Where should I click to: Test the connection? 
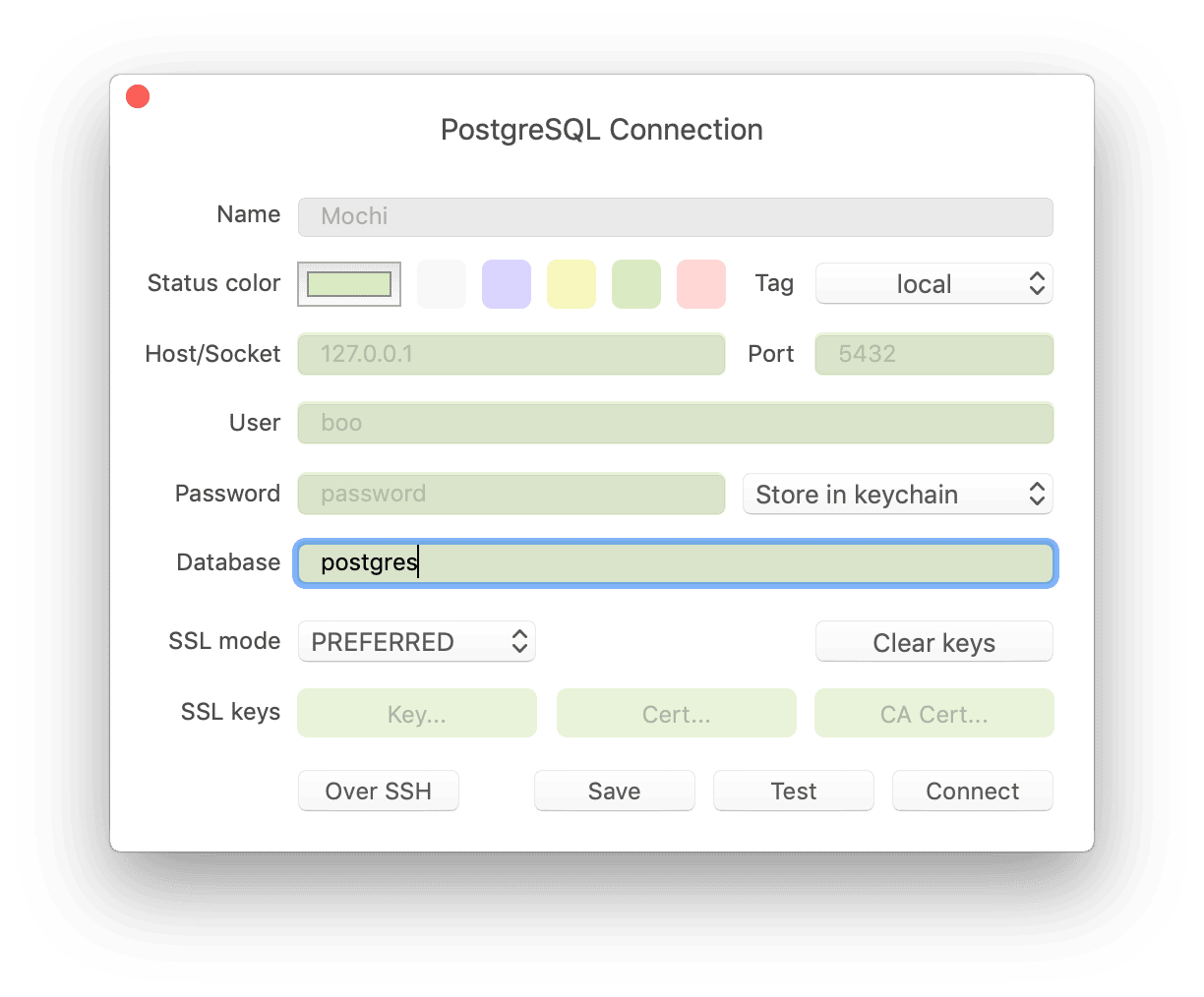[x=794, y=792]
